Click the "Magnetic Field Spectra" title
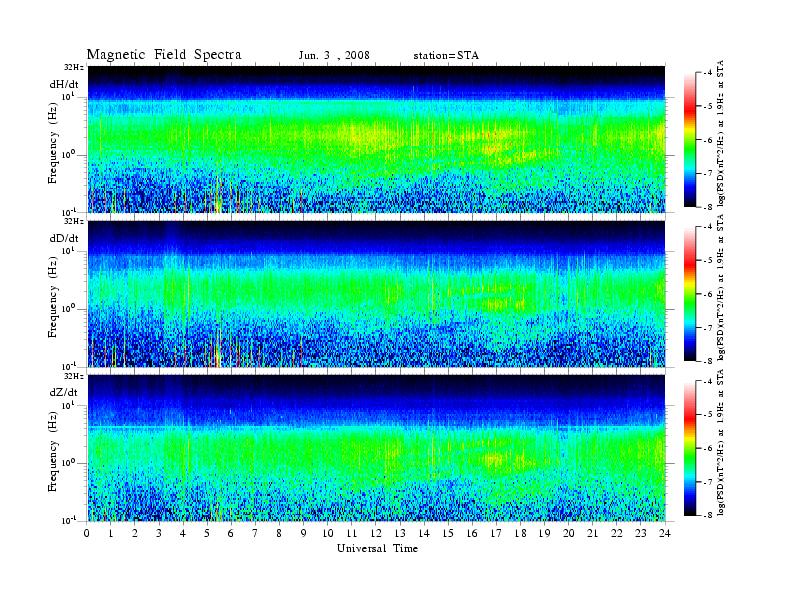This screenshot has width=792, height=612. pos(164,55)
